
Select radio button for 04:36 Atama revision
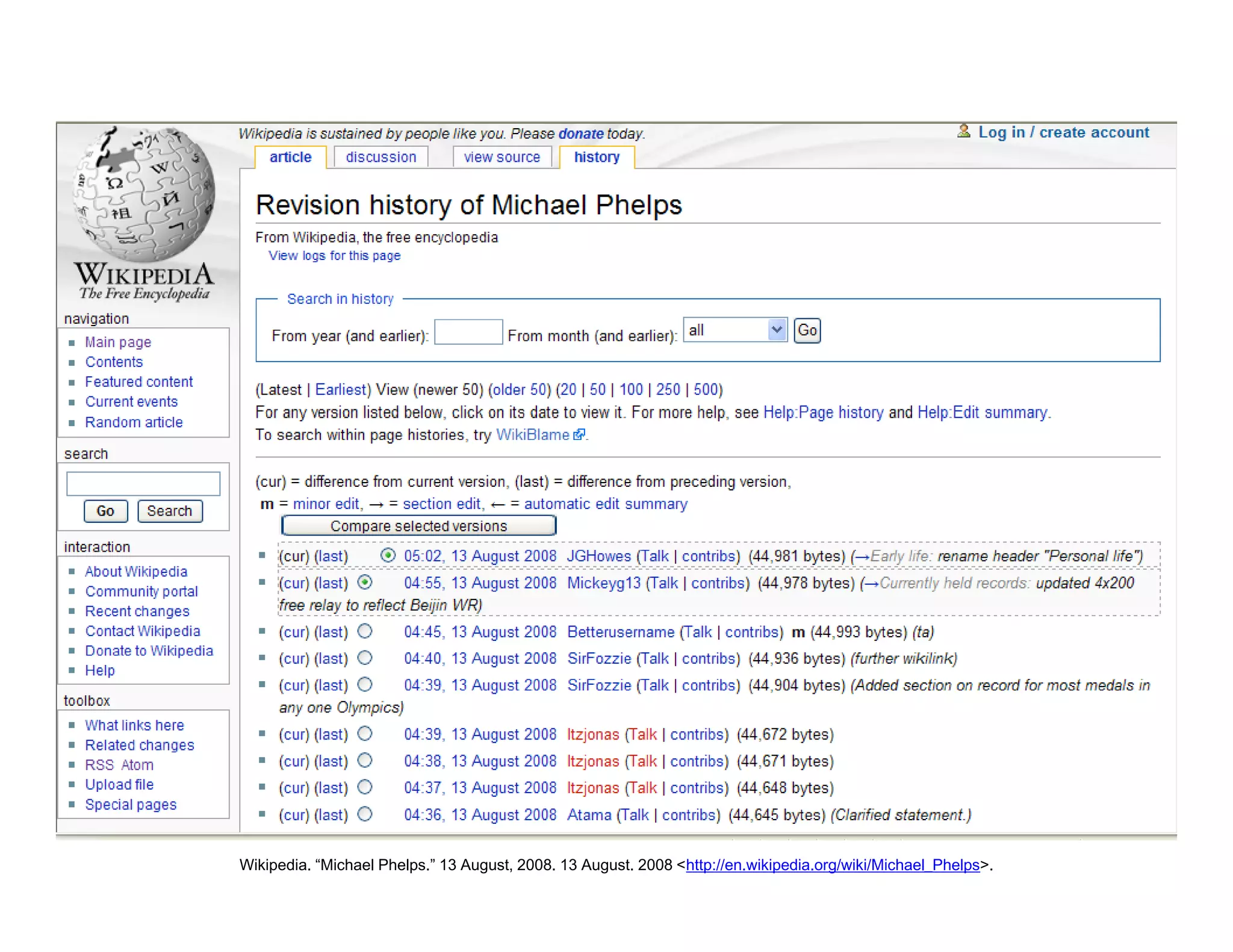[x=365, y=814]
